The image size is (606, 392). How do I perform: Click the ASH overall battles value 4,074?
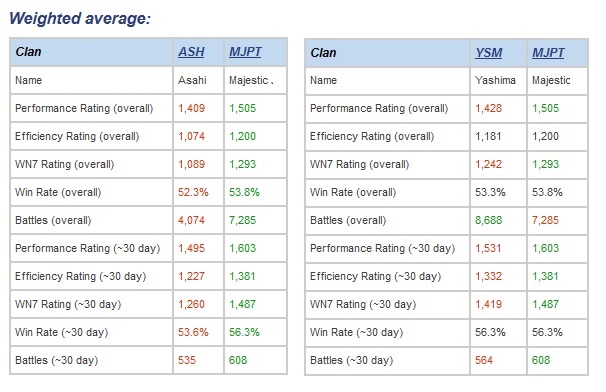pos(191,220)
